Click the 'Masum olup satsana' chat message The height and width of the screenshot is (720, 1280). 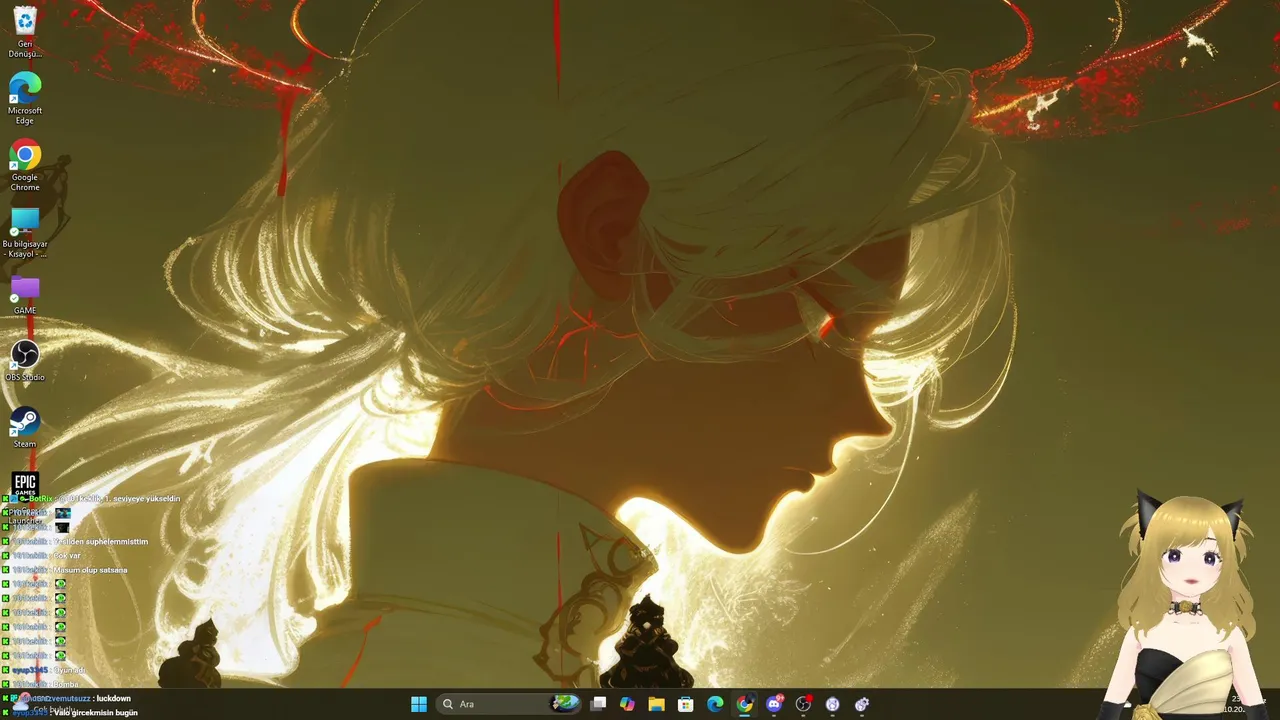(x=90, y=570)
